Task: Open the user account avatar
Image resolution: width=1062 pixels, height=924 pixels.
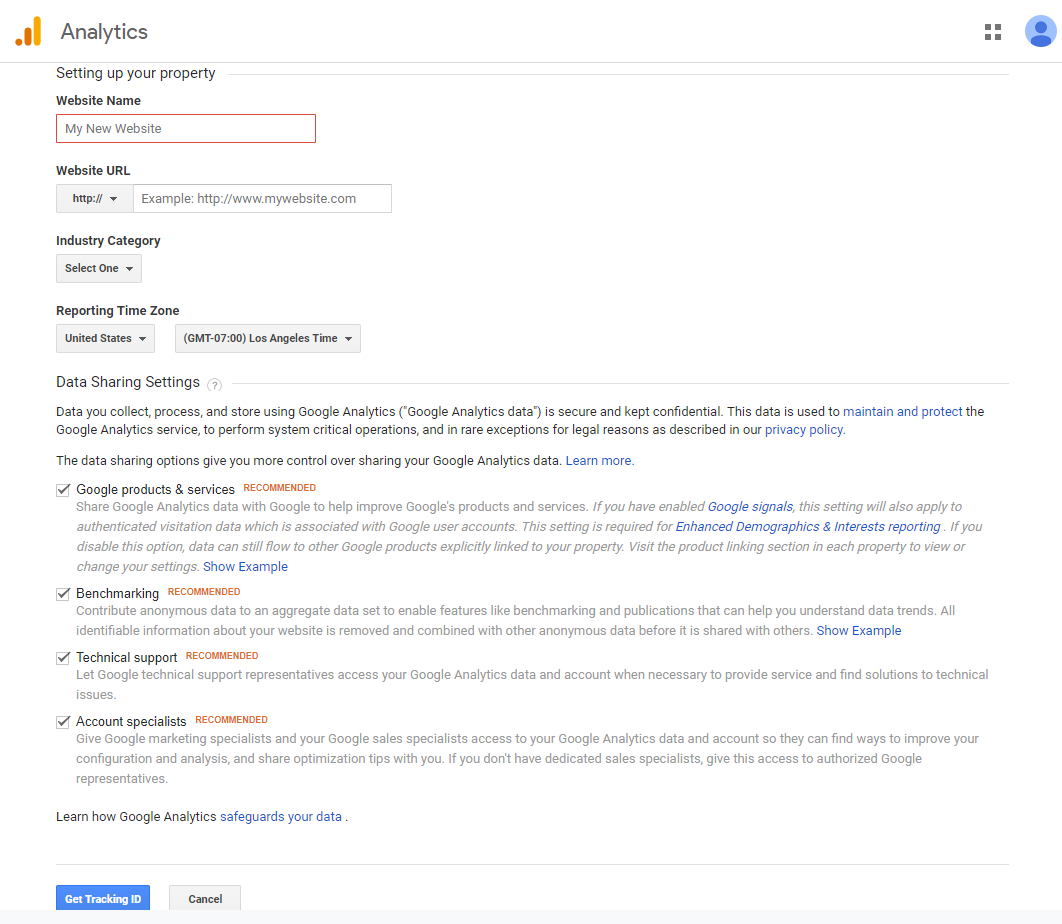Action: click(1040, 31)
